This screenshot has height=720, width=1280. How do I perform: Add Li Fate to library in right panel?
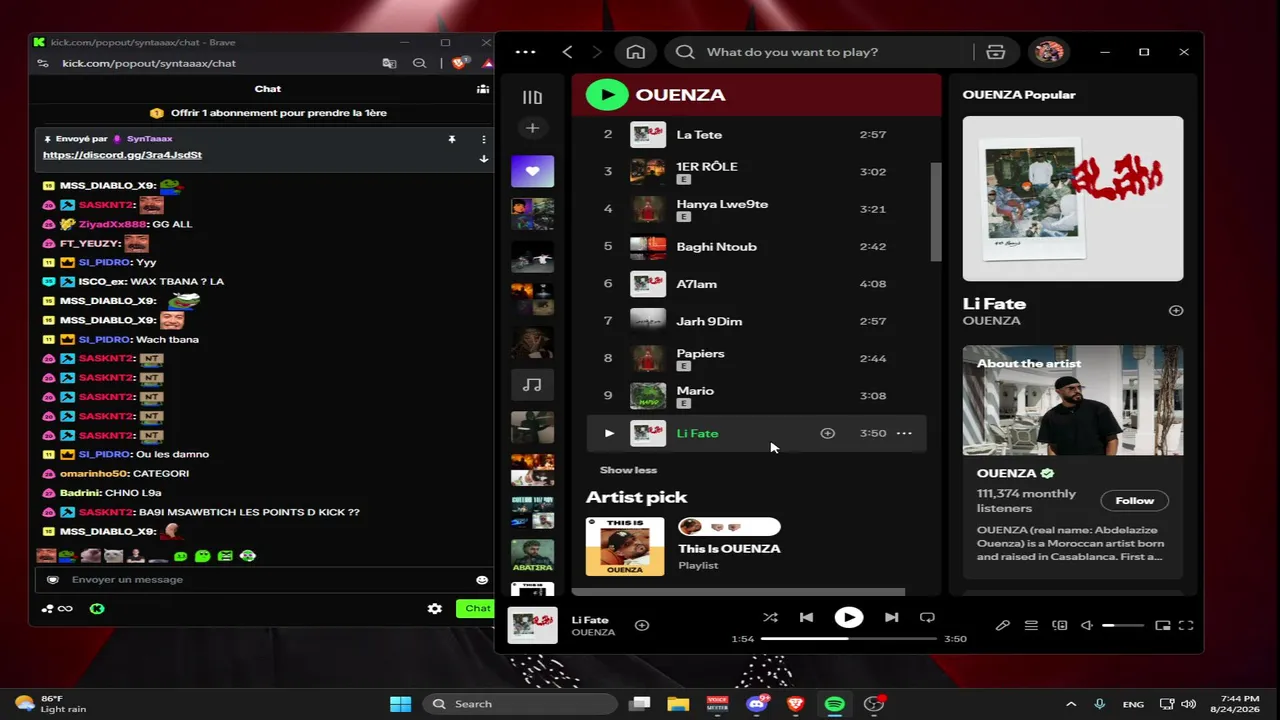click(1176, 311)
